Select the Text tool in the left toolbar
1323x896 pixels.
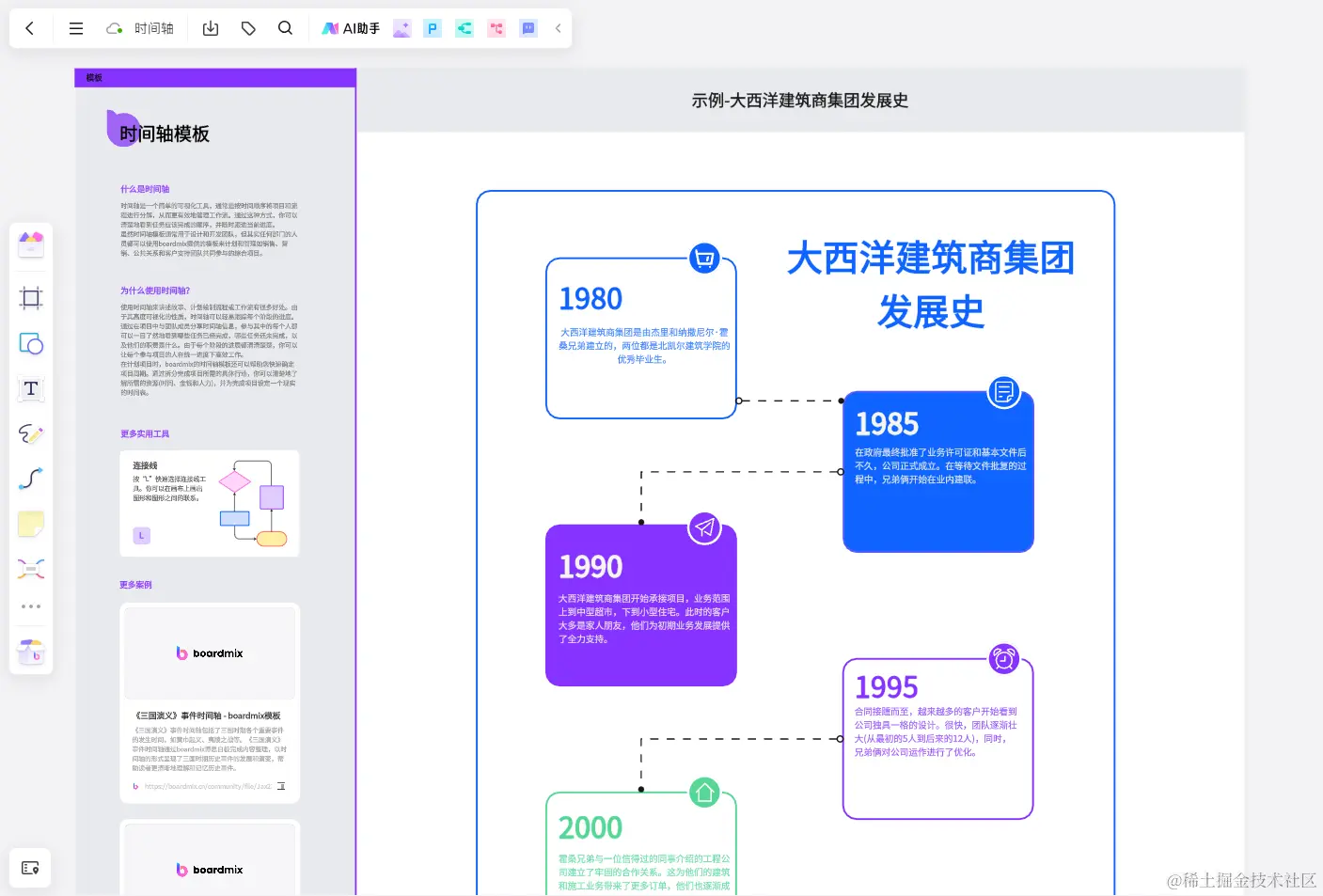[x=31, y=388]
